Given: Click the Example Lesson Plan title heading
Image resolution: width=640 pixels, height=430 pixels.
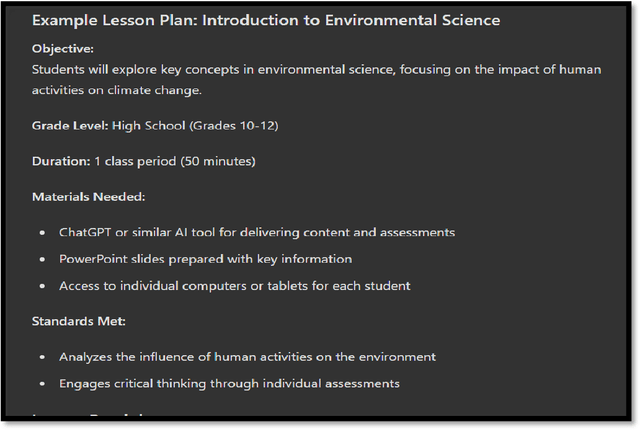Looking at the screenshot, I should [x=266, y=21].
